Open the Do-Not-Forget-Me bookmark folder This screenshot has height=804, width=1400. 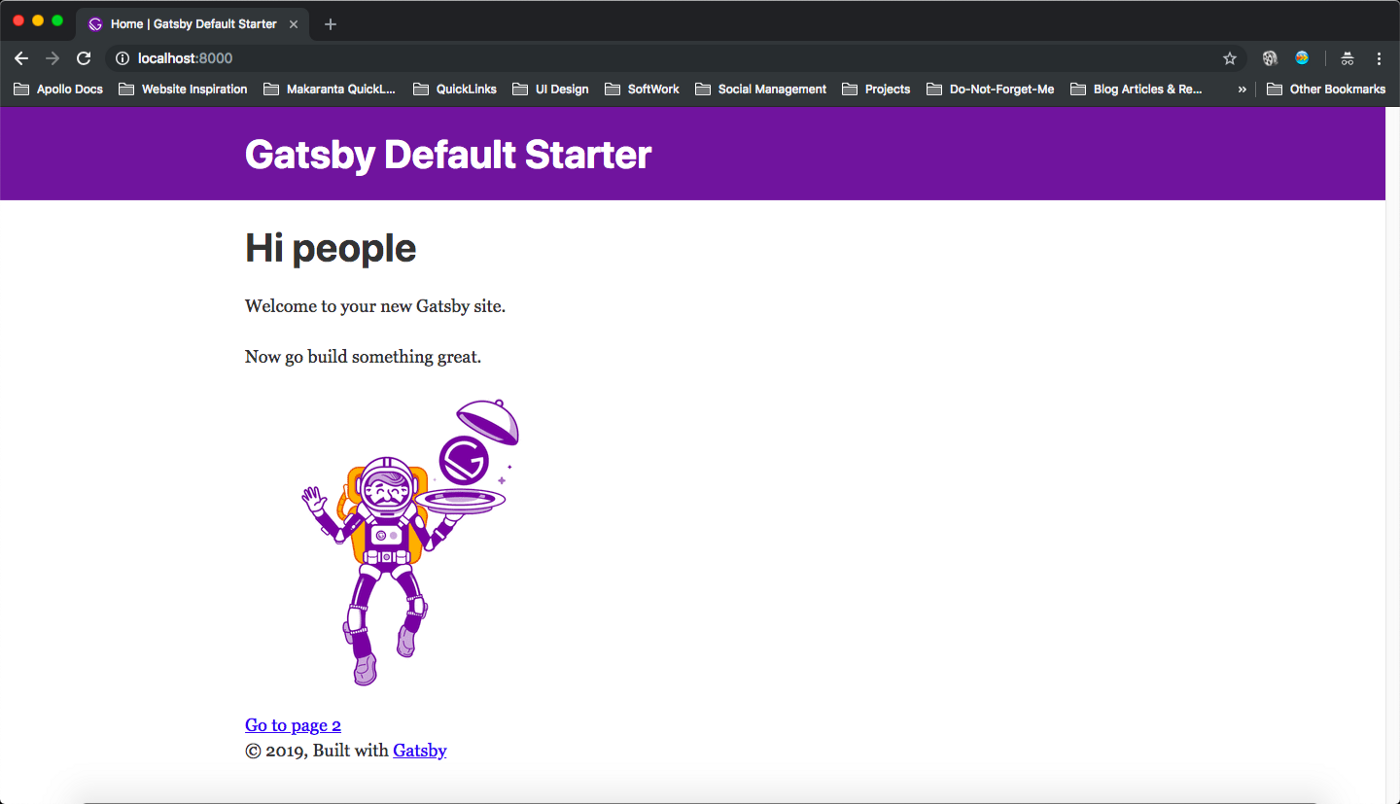[x=990, y=89]
